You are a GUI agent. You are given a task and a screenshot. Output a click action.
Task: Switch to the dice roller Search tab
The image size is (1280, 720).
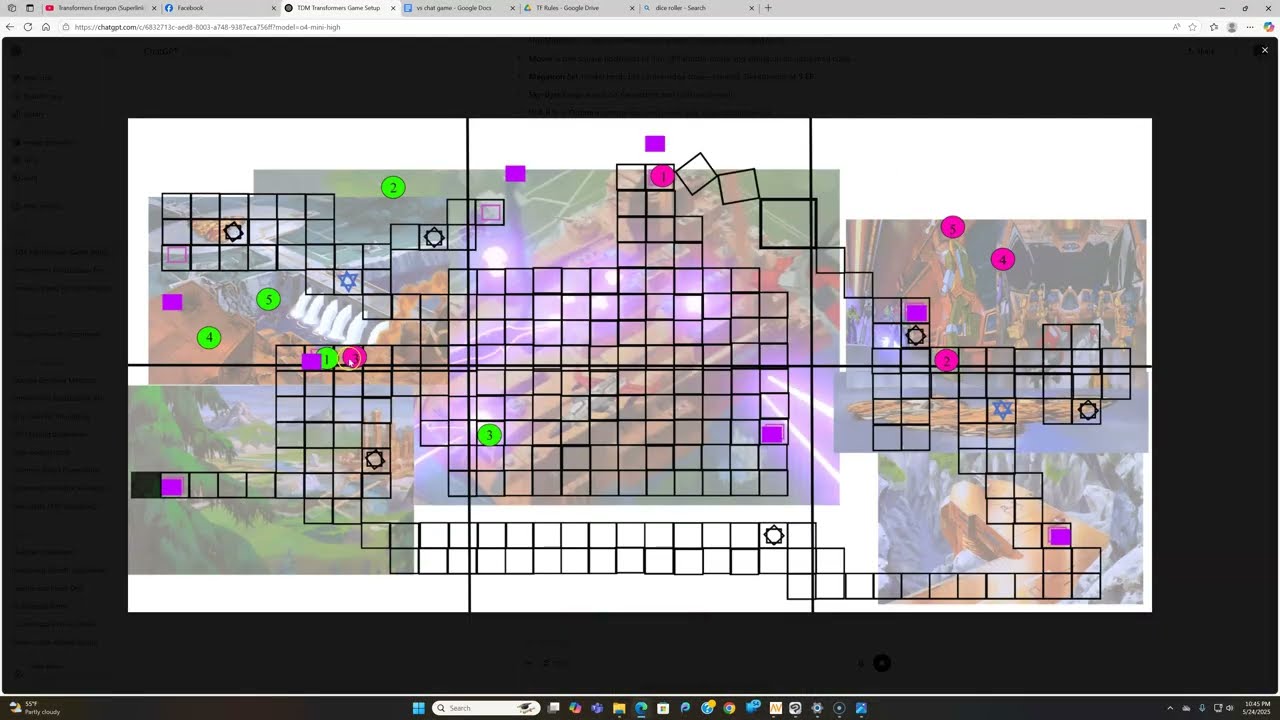coord(700,8)
